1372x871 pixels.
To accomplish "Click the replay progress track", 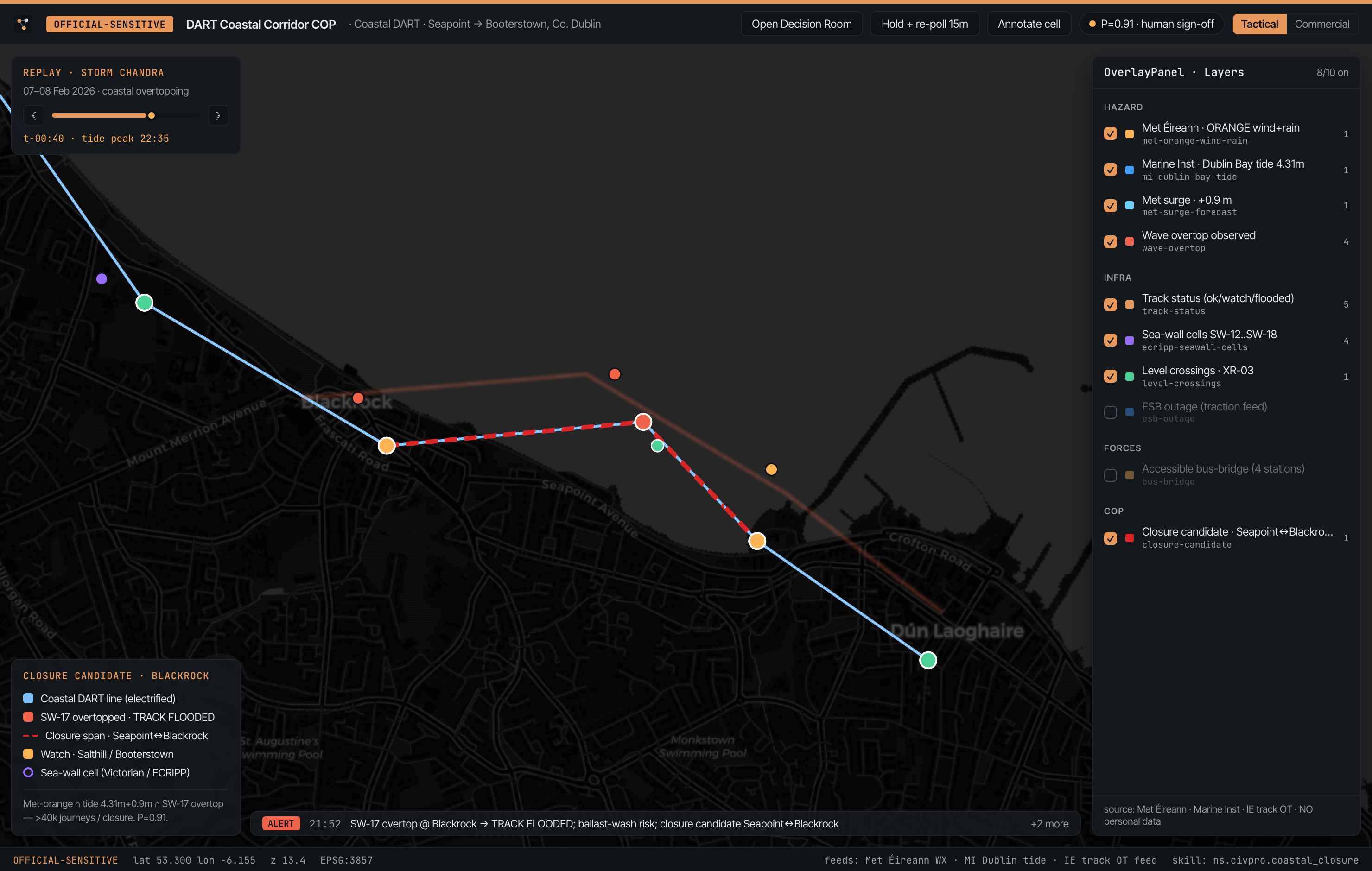I will pyautogui.click(x=126, y=116).
